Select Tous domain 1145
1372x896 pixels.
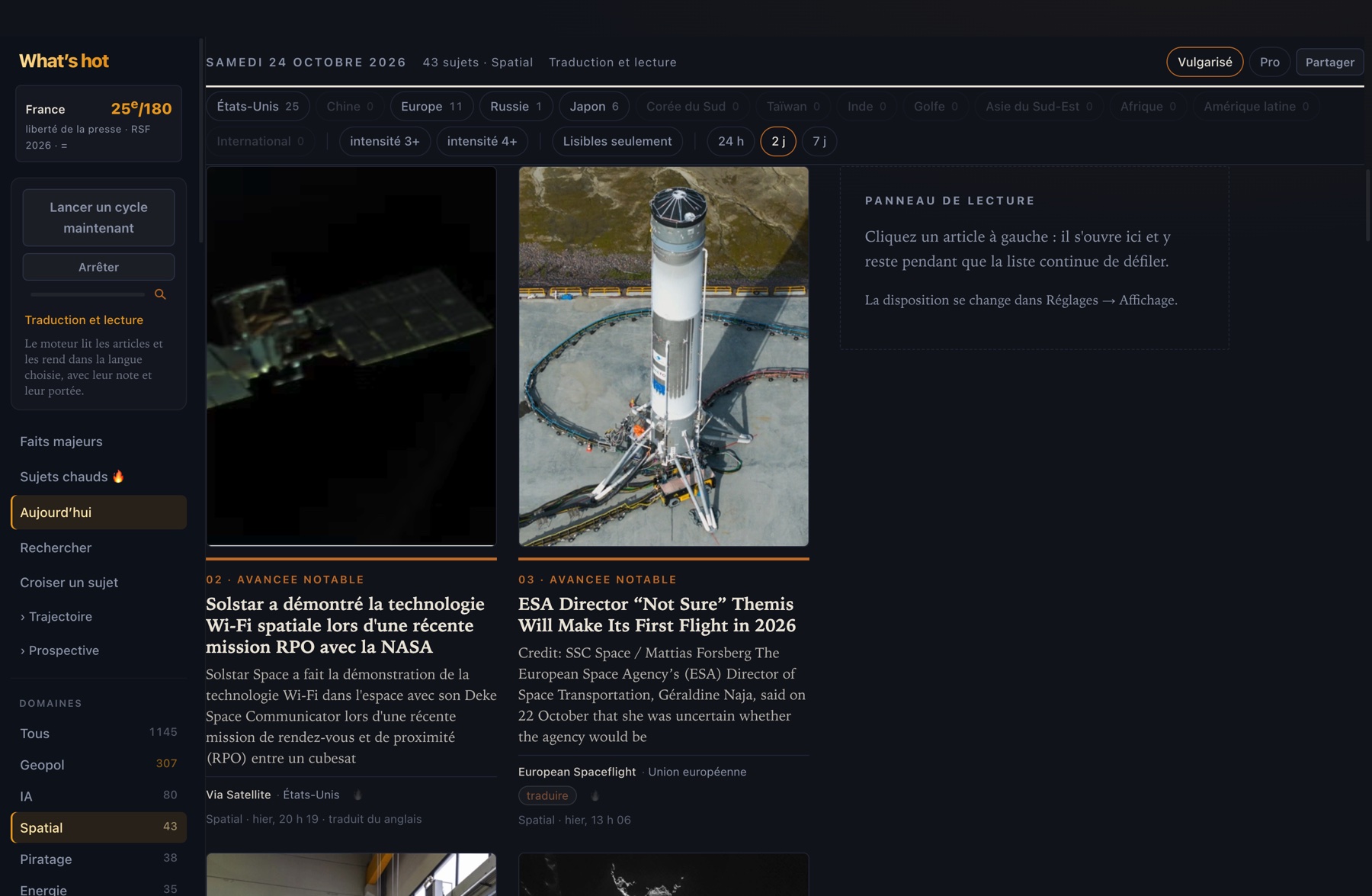(x=98, y=733)
